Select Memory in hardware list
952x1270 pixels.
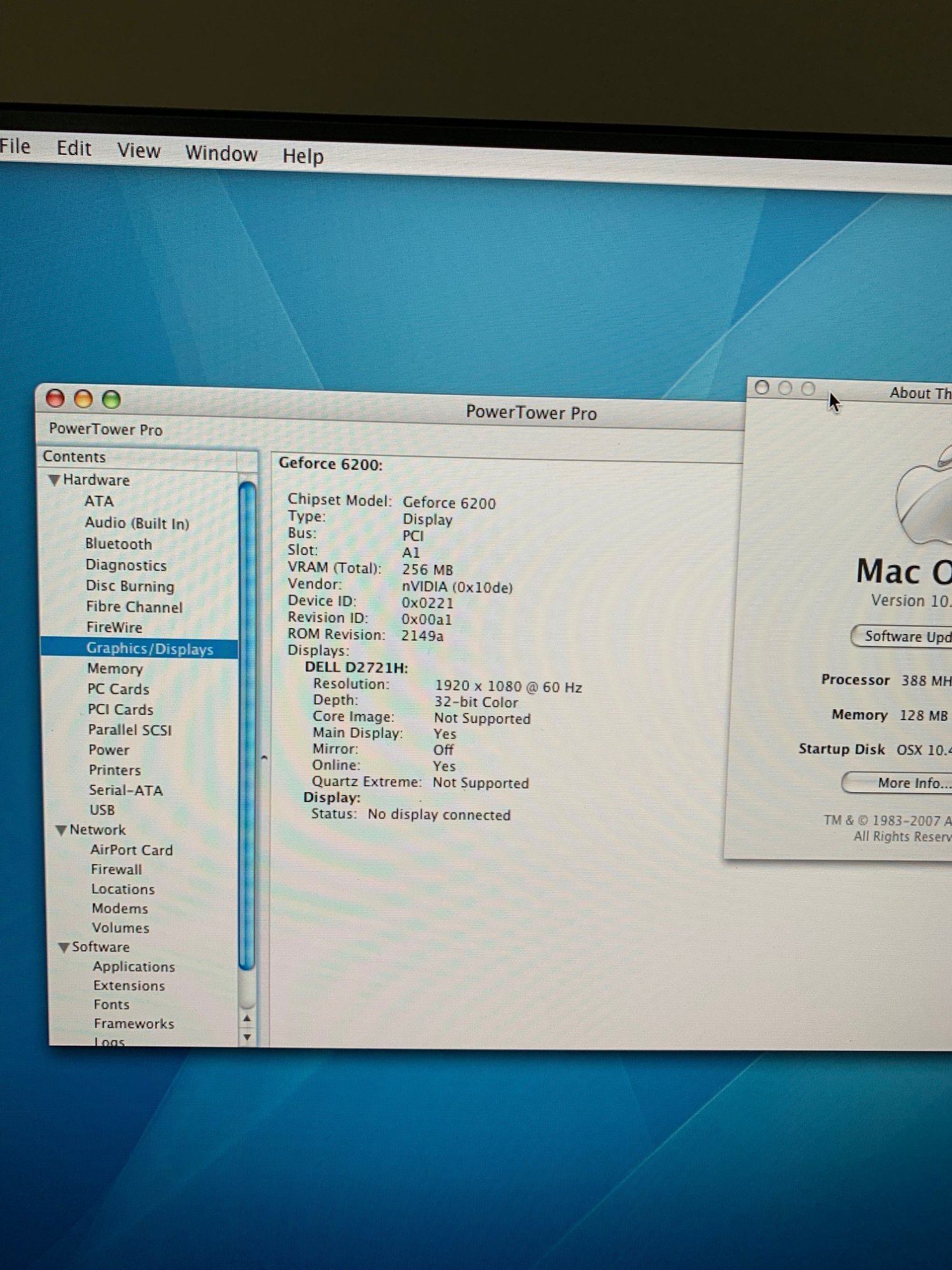click(x=115, y=669)
